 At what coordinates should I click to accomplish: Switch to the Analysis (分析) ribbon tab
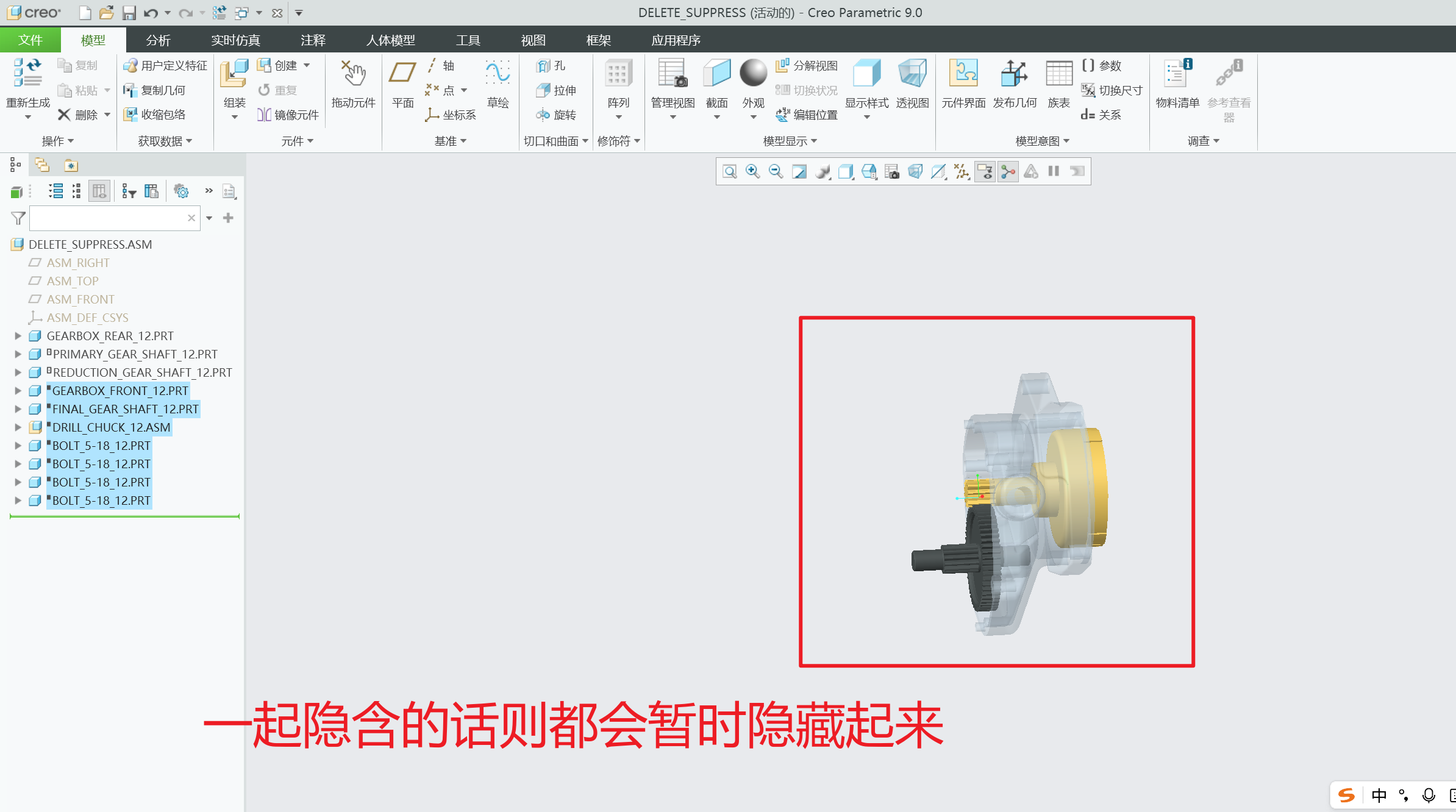pyautogui.click(x=158, y=40)
